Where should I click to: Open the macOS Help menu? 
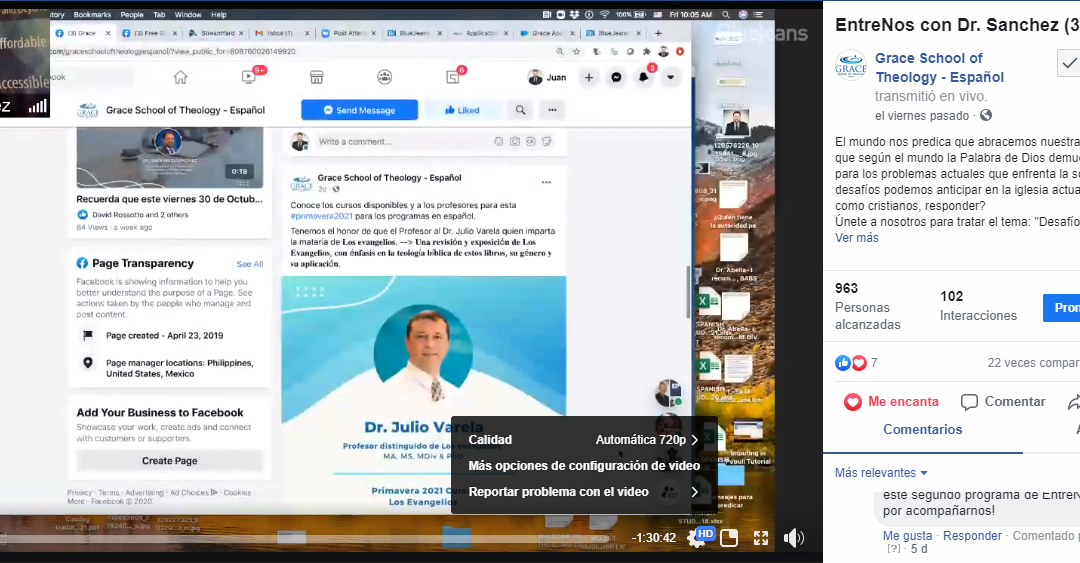218,14
